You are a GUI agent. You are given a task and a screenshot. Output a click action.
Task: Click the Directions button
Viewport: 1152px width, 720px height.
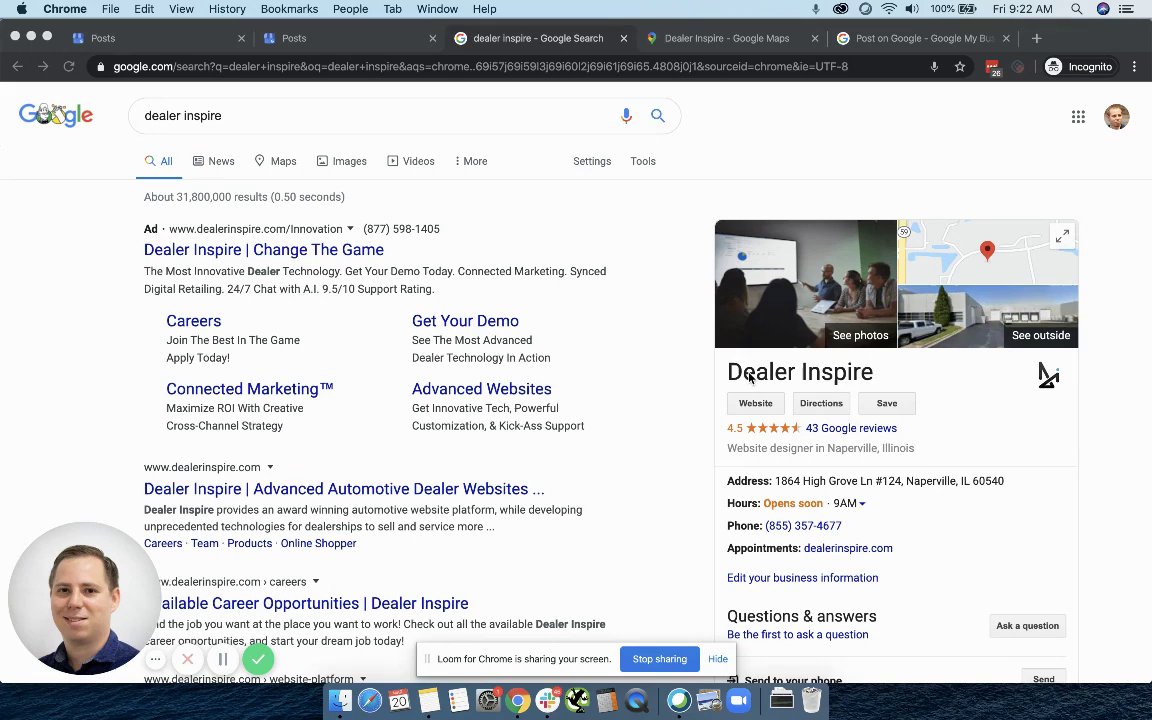(x=821, y=403)
